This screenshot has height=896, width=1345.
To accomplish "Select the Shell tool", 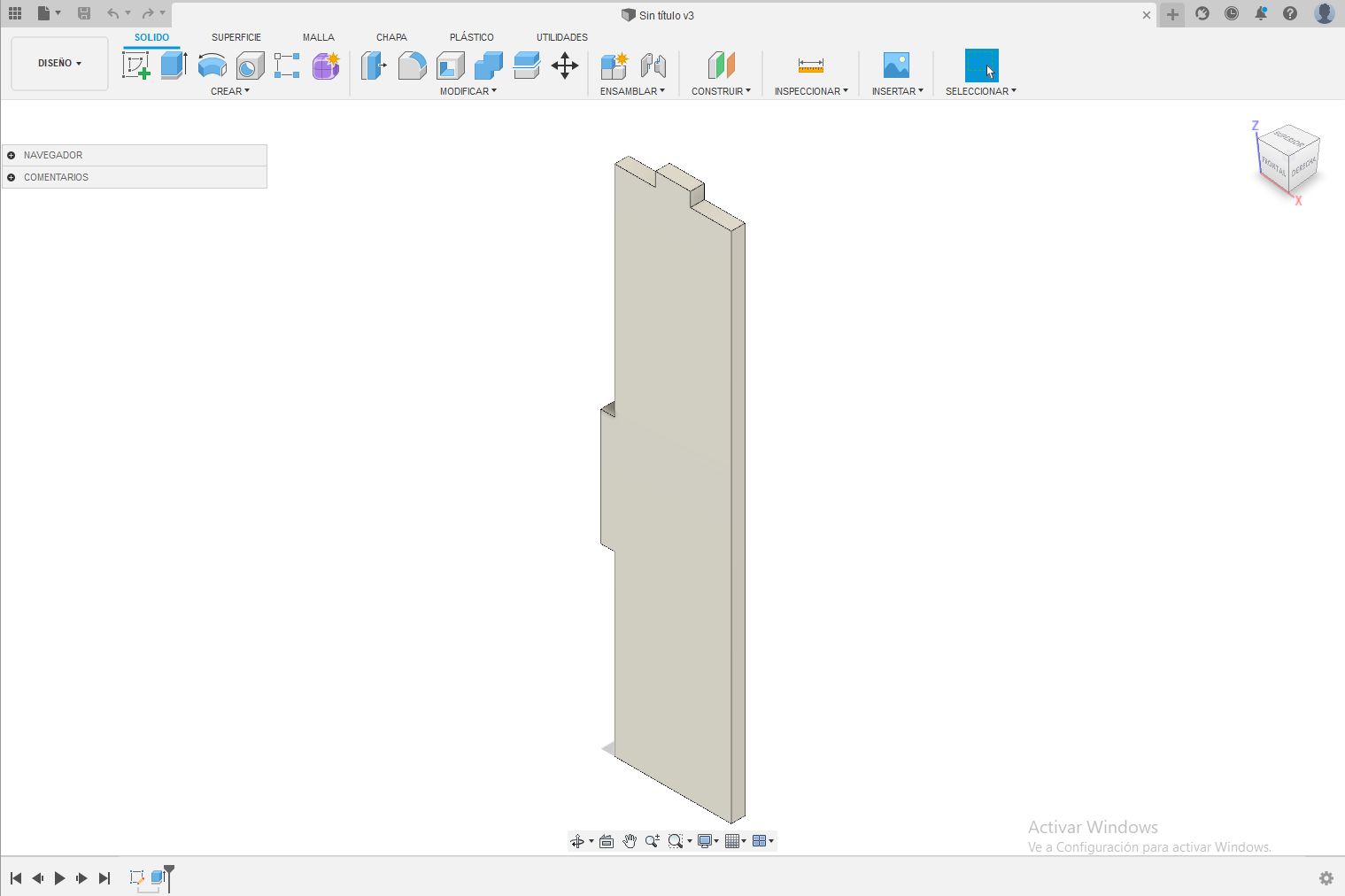I will click(x=451, y=66).
